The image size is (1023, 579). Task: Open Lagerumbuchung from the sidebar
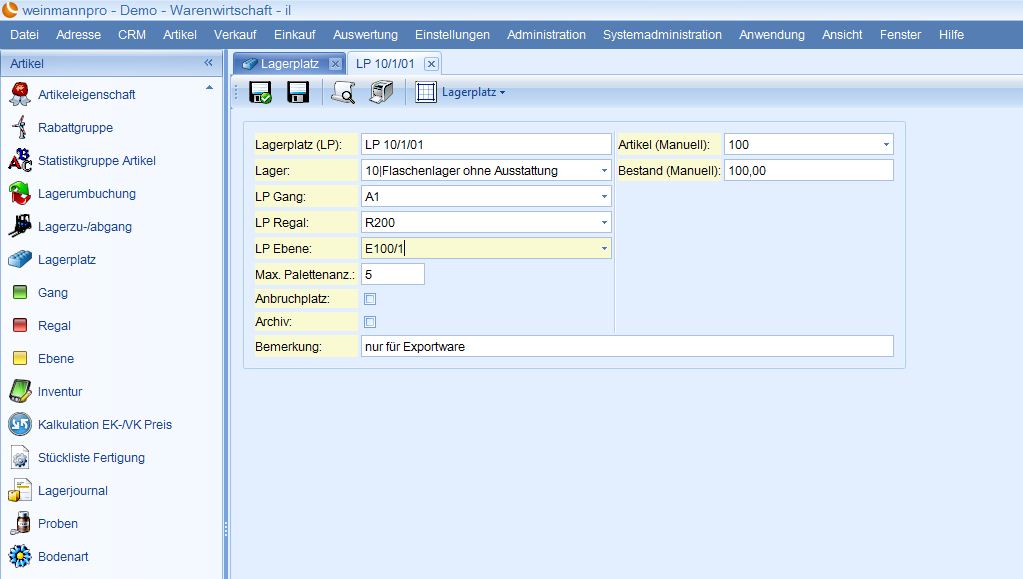pos(87,194)
